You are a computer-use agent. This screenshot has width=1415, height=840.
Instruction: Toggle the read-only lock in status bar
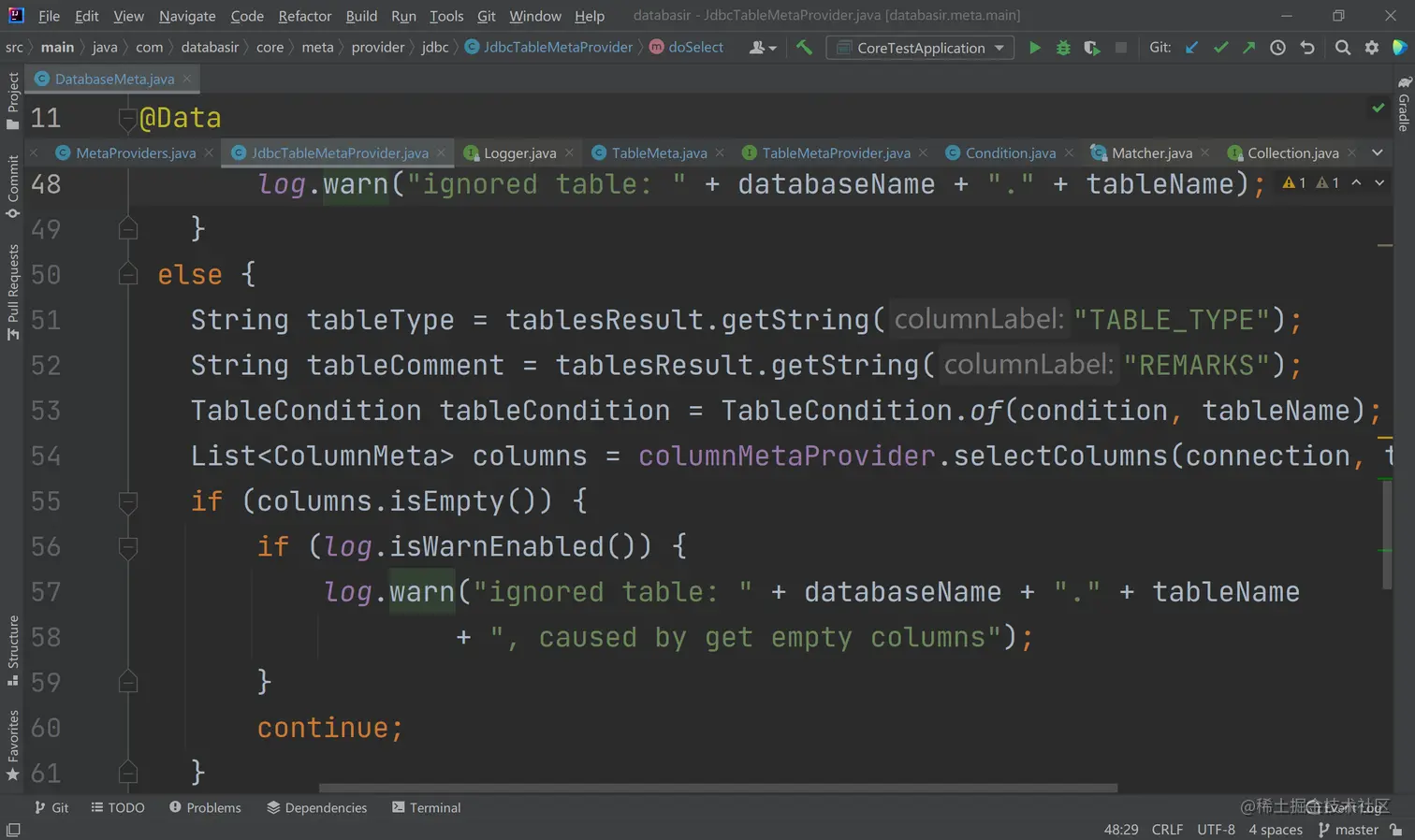click(x=1396, y=830)
